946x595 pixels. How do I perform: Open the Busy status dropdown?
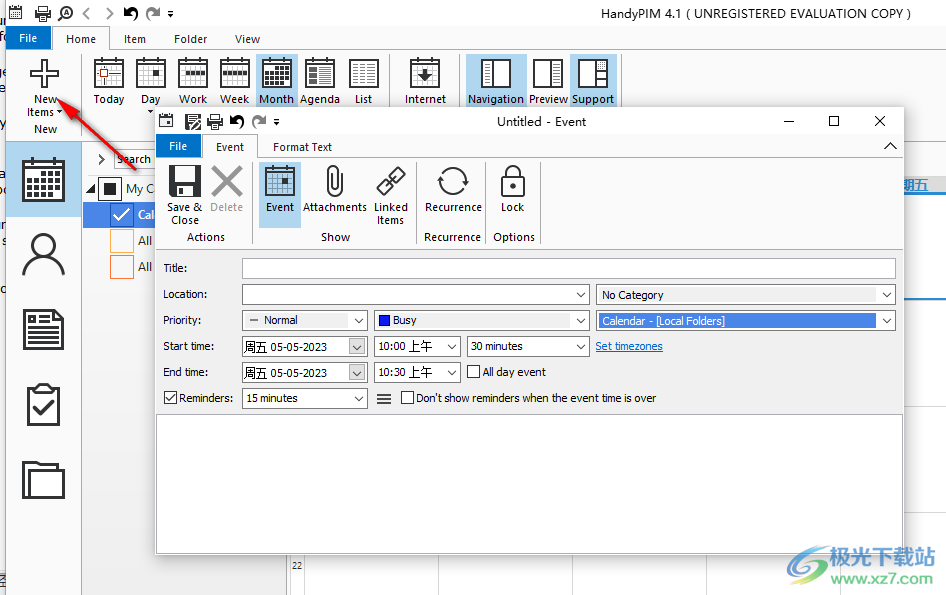click(580, 320)
